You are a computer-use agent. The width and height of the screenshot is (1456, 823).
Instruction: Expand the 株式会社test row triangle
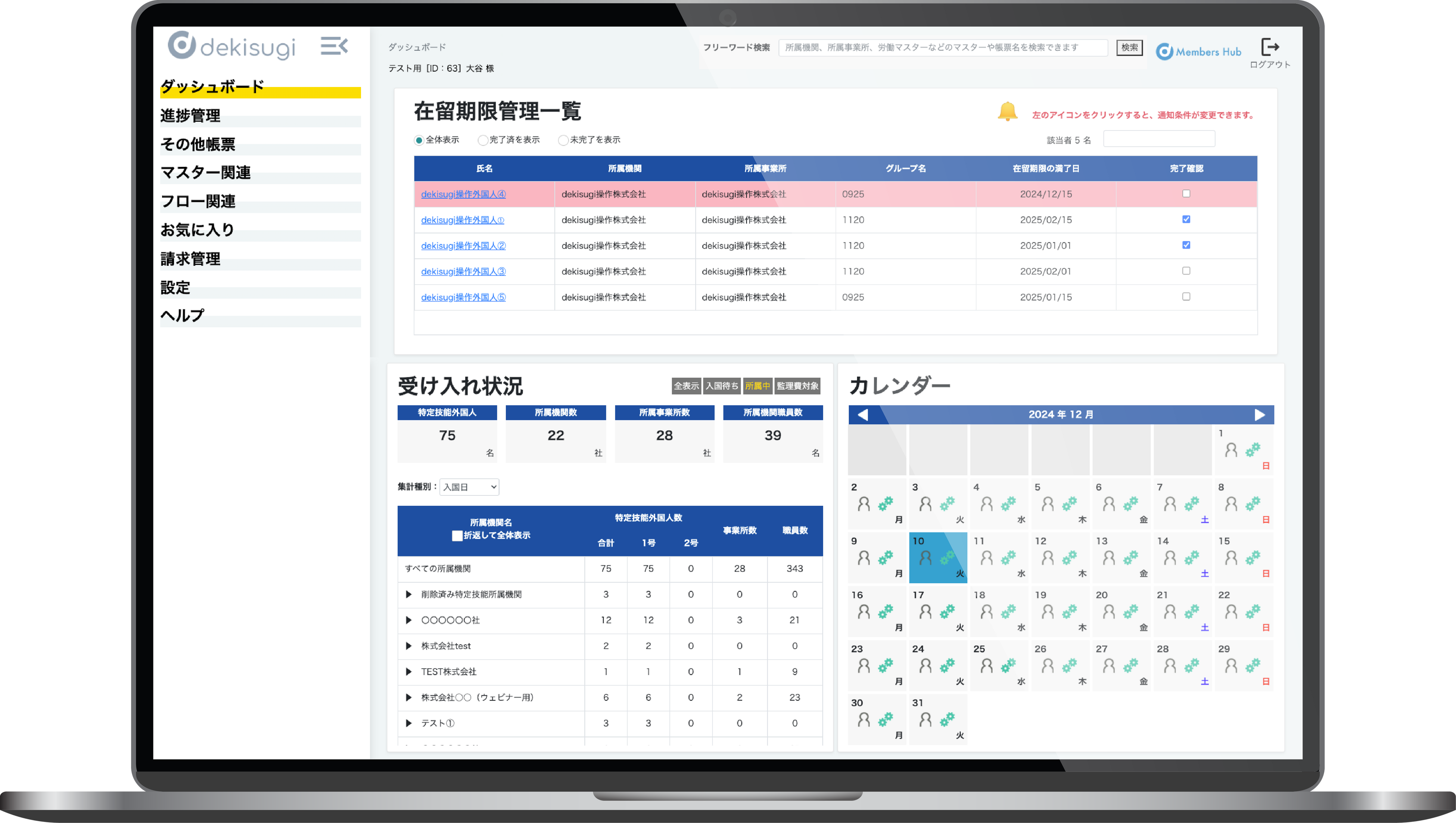pos(409,645)
